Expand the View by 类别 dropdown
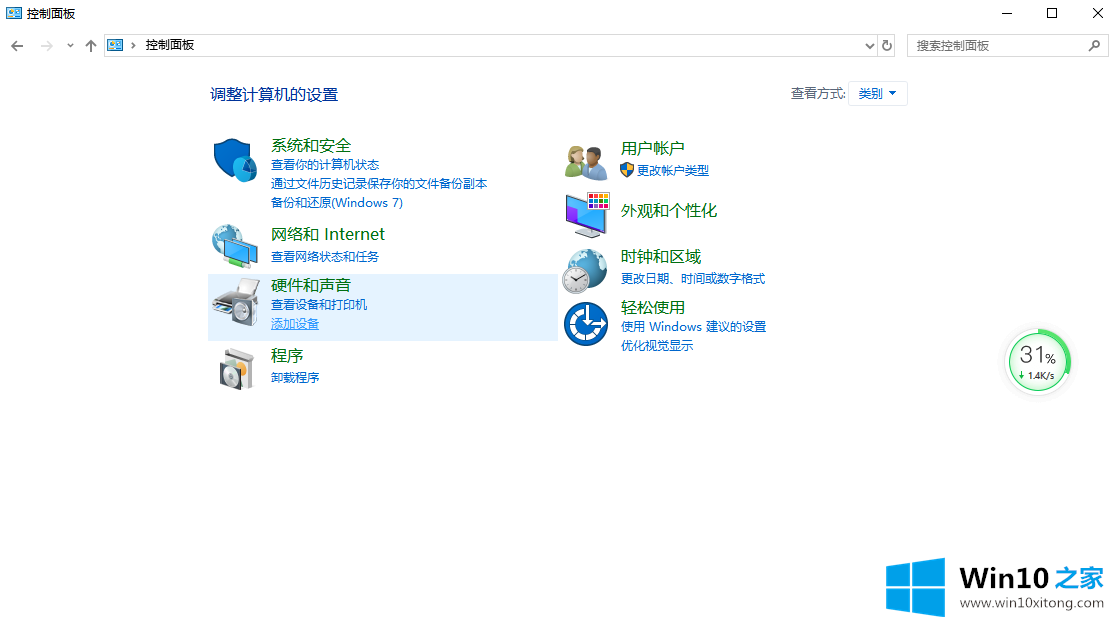This screenshot has width=1116, height=629. coord(877,93)
